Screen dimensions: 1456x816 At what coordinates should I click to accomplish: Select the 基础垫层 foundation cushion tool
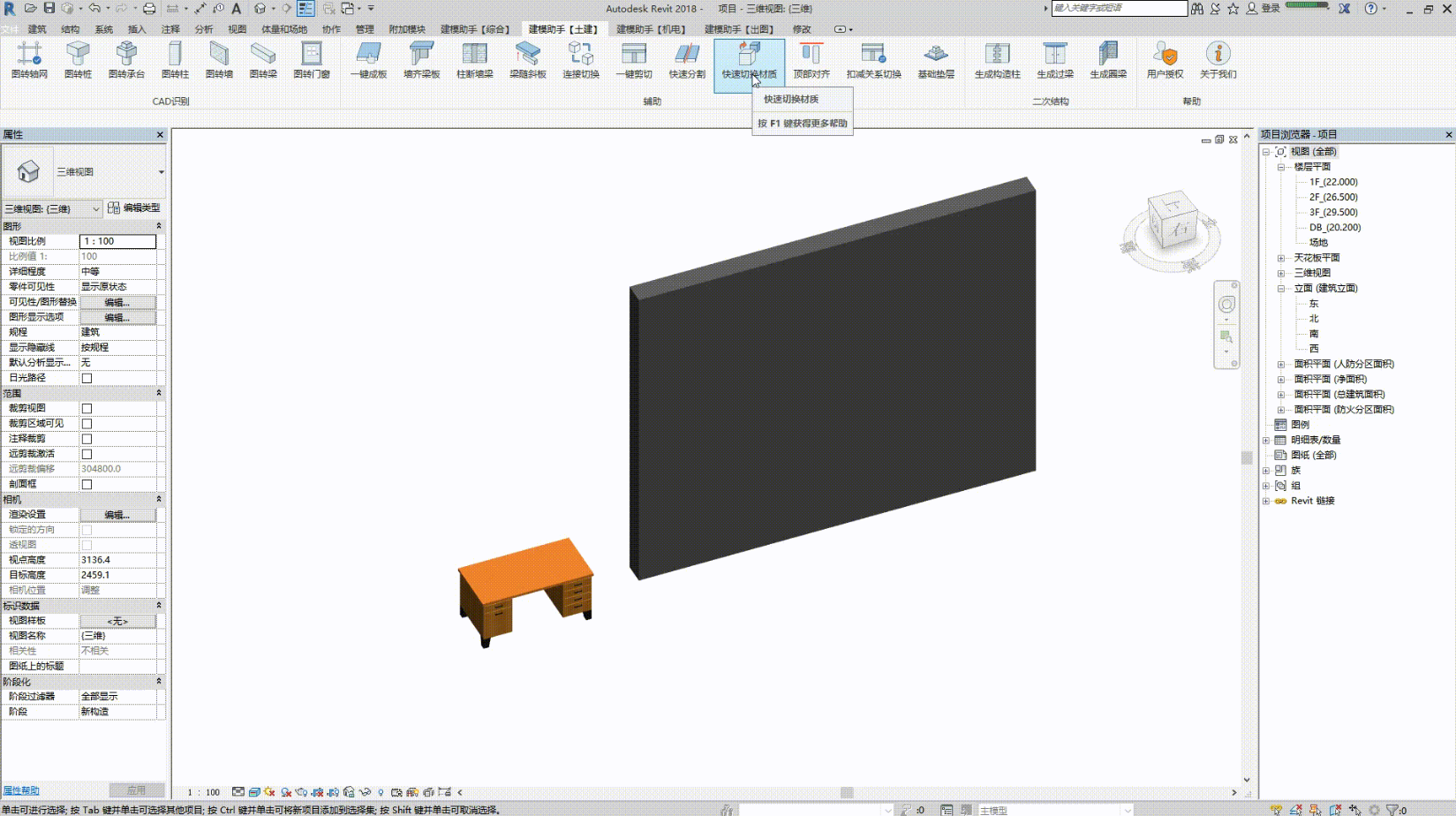936,60
